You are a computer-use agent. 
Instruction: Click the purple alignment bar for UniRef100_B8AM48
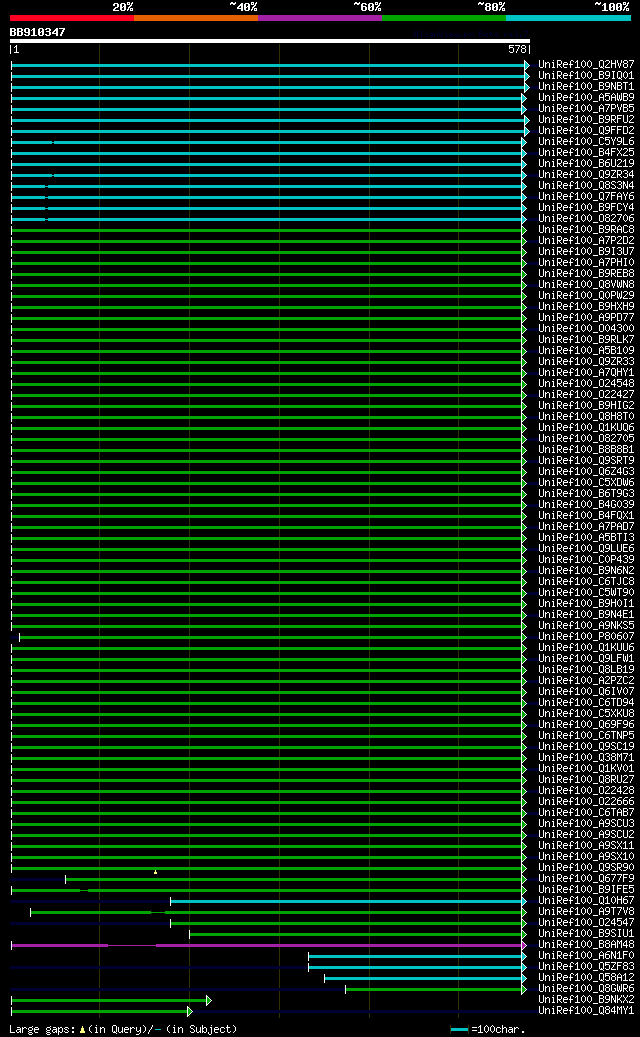pyautogui.click(x=268, y=945)
